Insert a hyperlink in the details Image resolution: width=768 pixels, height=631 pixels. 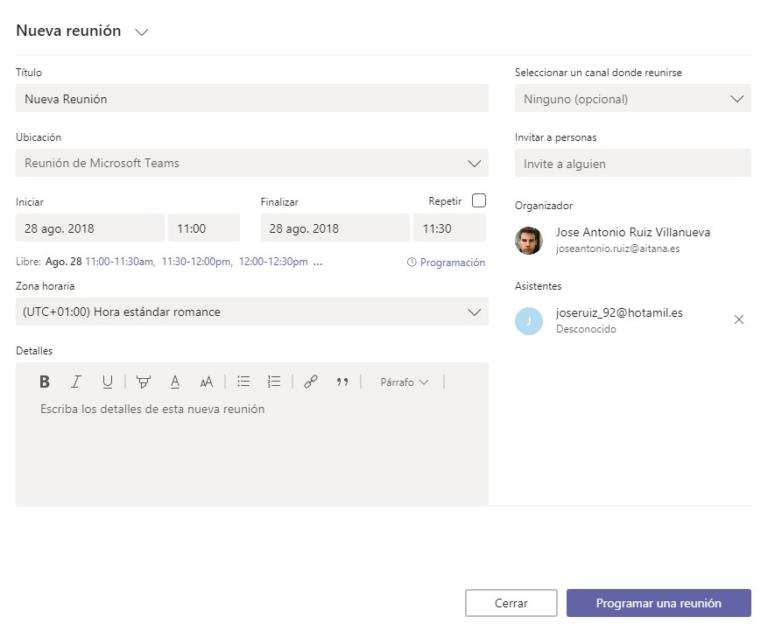[311, 382]
